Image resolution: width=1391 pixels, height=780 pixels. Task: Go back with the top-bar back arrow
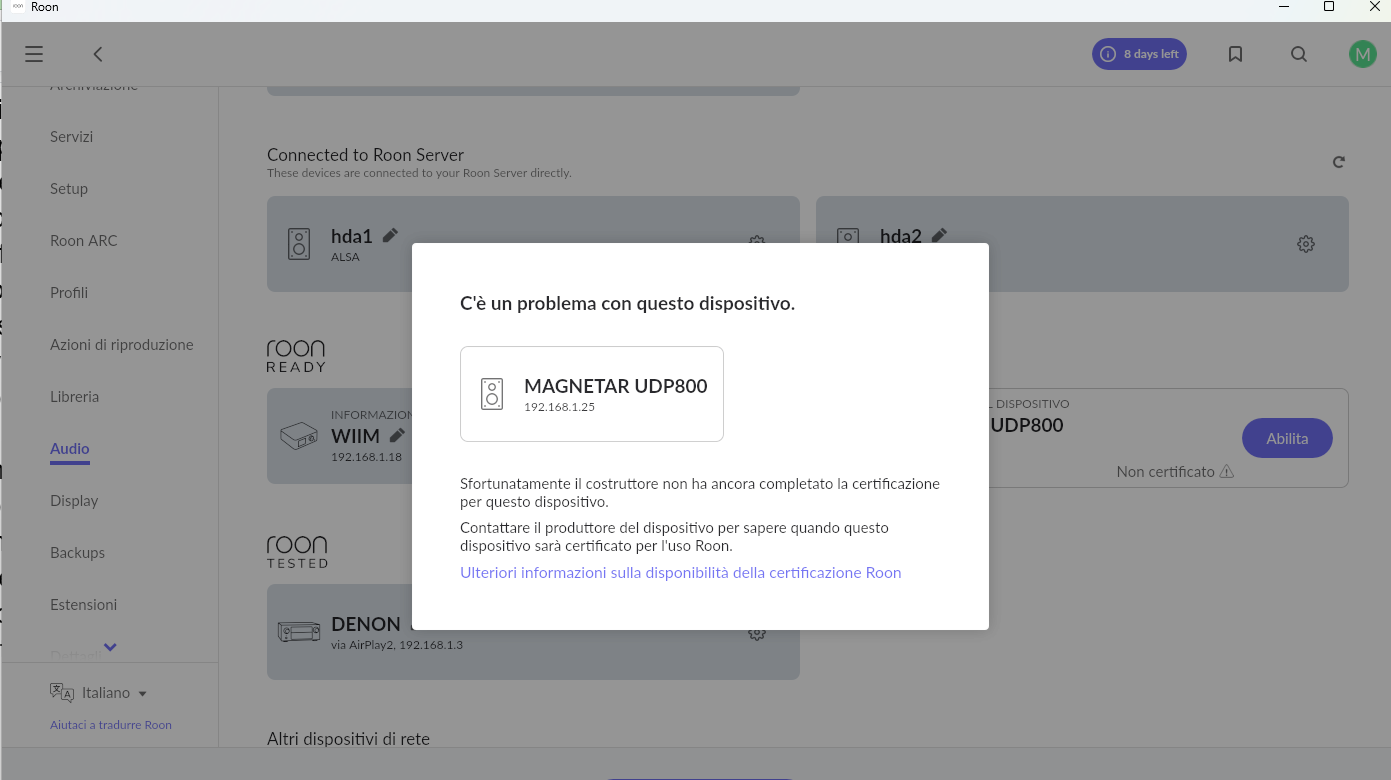(x=98, y=54)
